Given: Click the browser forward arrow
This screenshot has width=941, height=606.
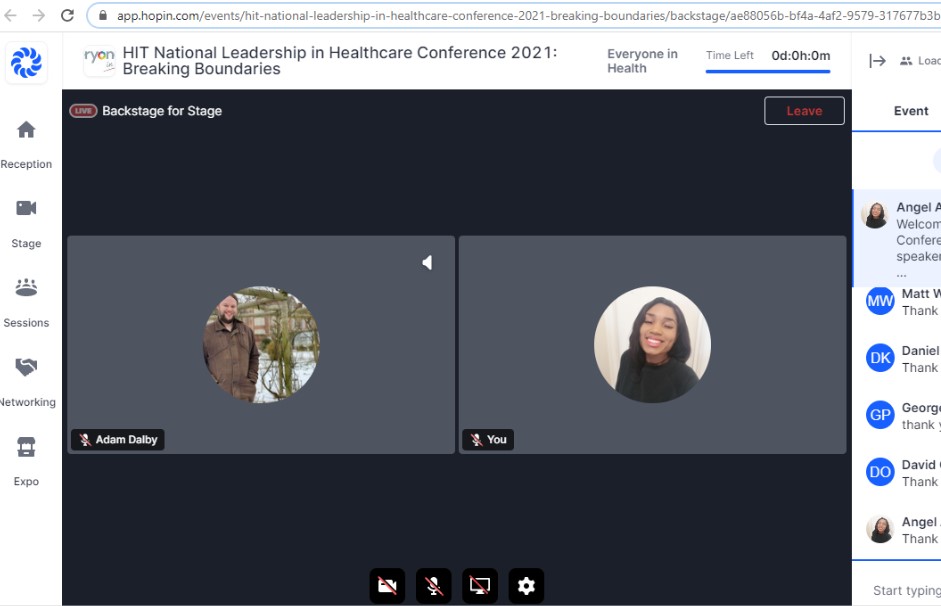Looking at the screenshot, I should pyautogui.click(x=38, y=15).
